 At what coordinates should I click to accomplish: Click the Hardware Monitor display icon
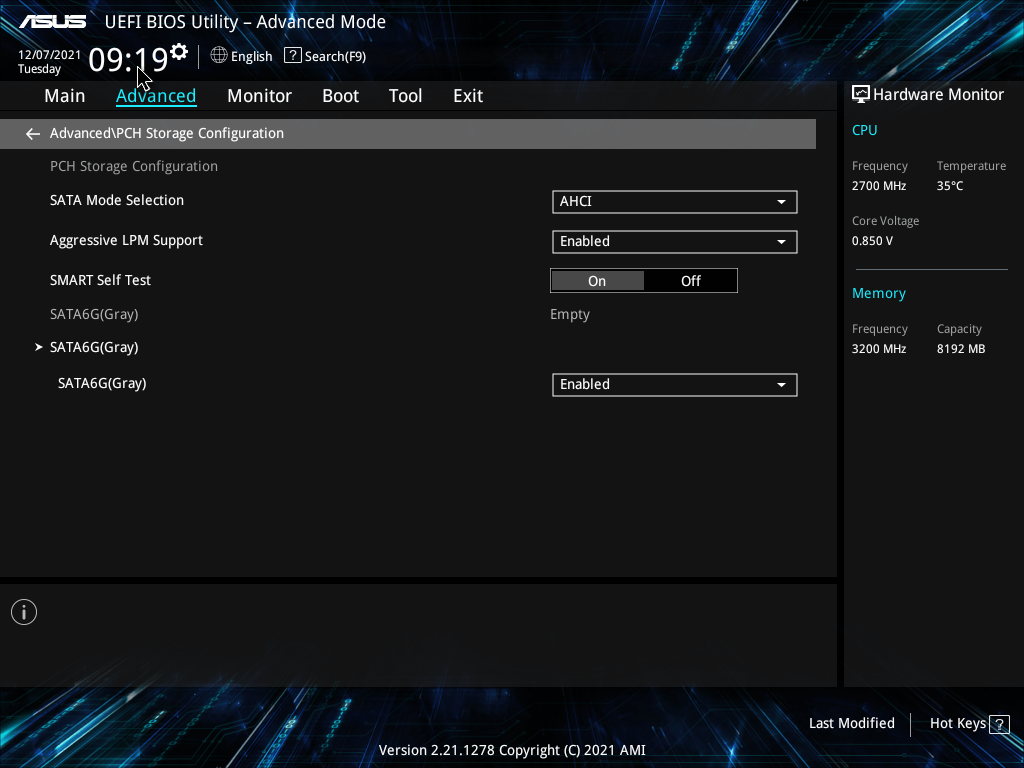point(860,94)
